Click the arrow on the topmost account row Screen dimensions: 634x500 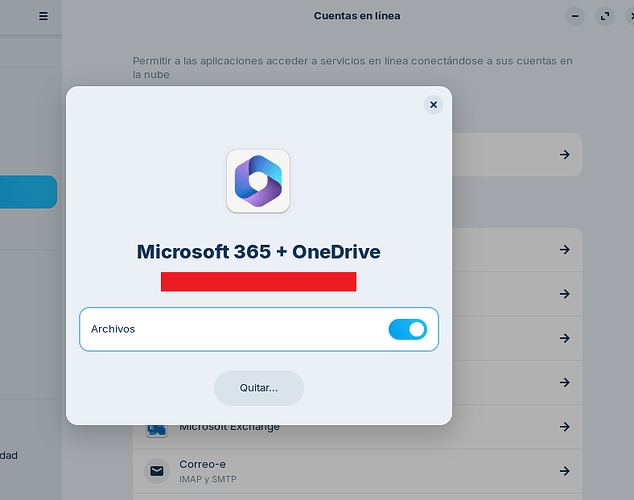pos(564,154)
